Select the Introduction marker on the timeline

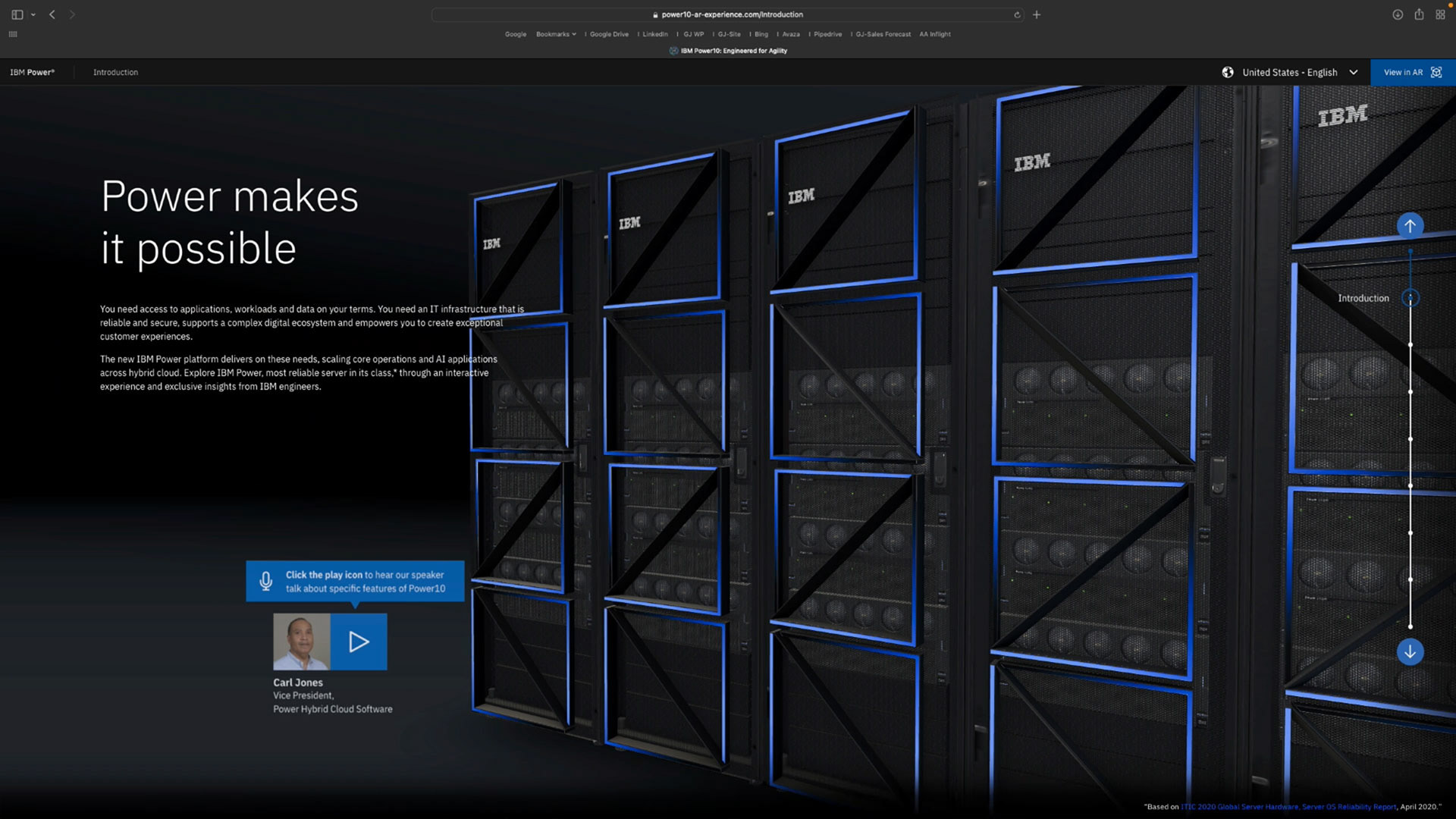[1410, 298]
